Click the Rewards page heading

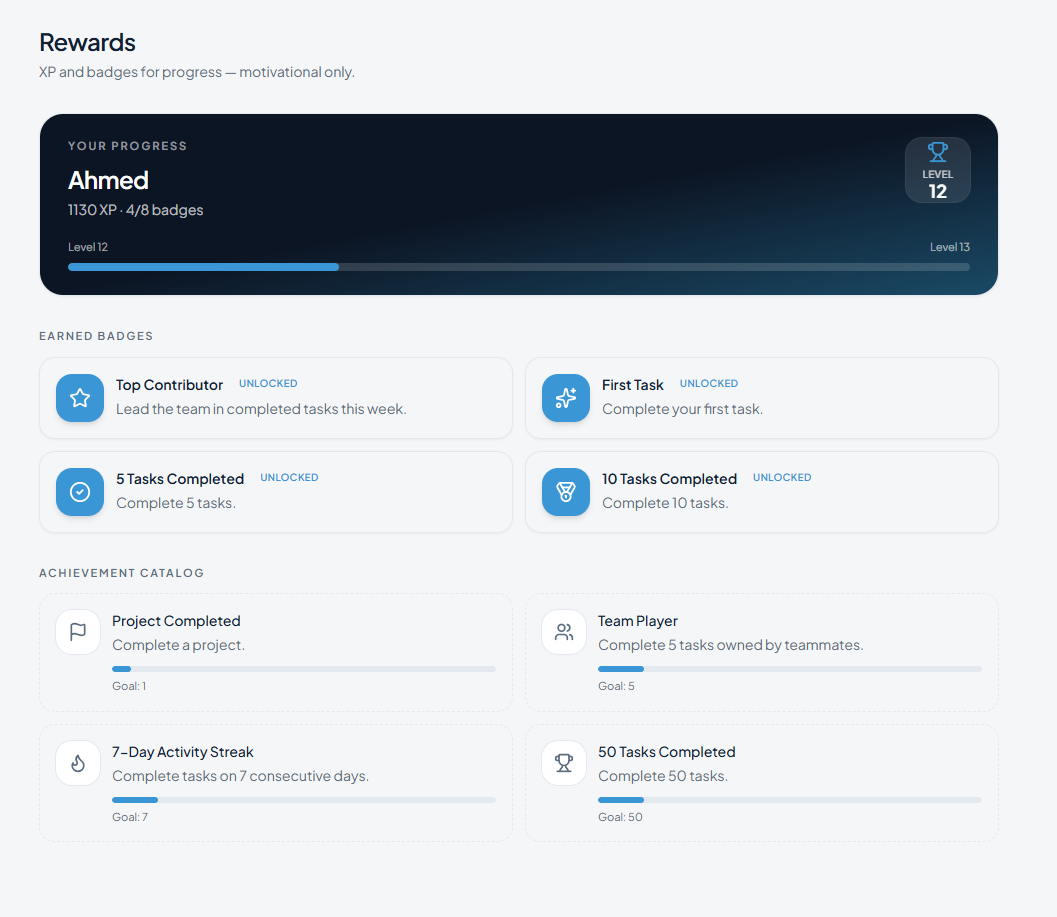[88, 42]
